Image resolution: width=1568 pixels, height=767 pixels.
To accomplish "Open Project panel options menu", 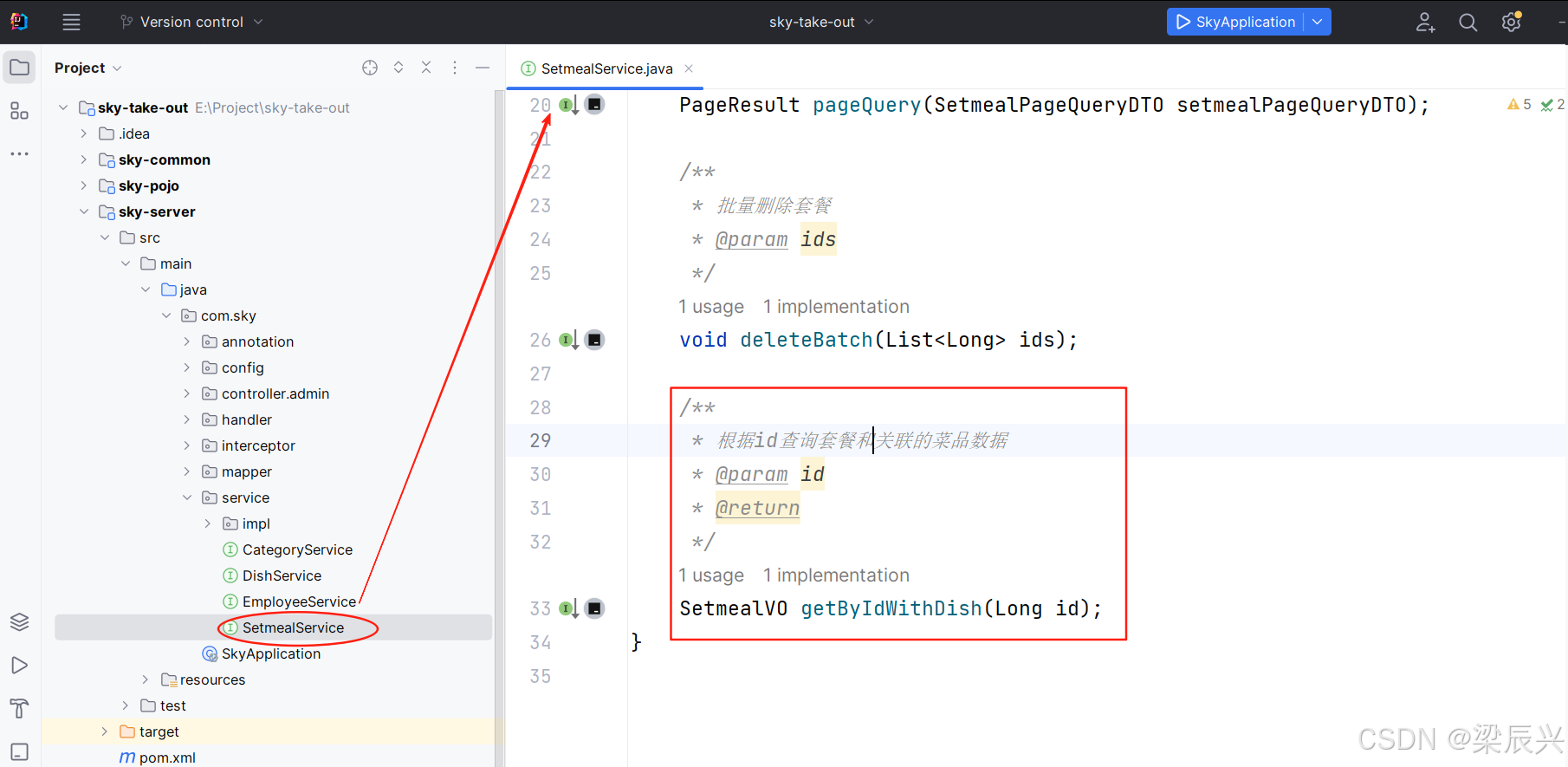I will click(455, 68).
